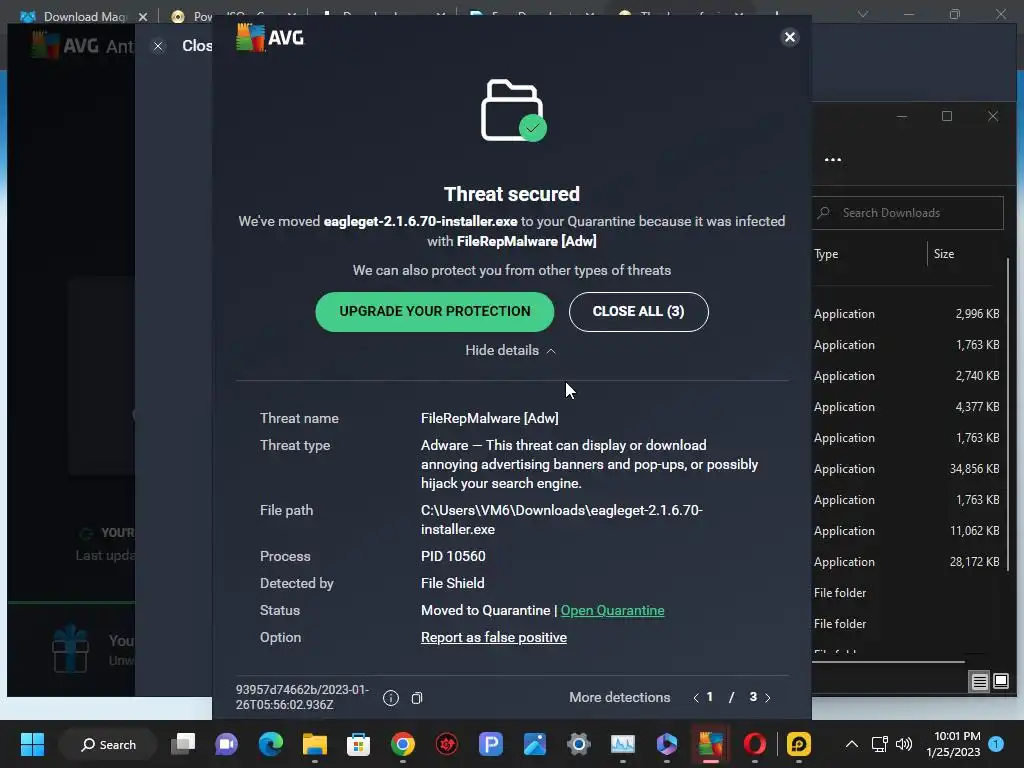Launch Opera browser from the taskbar
The height and width of the screenshot is (768, 1024).
(754, 744)
